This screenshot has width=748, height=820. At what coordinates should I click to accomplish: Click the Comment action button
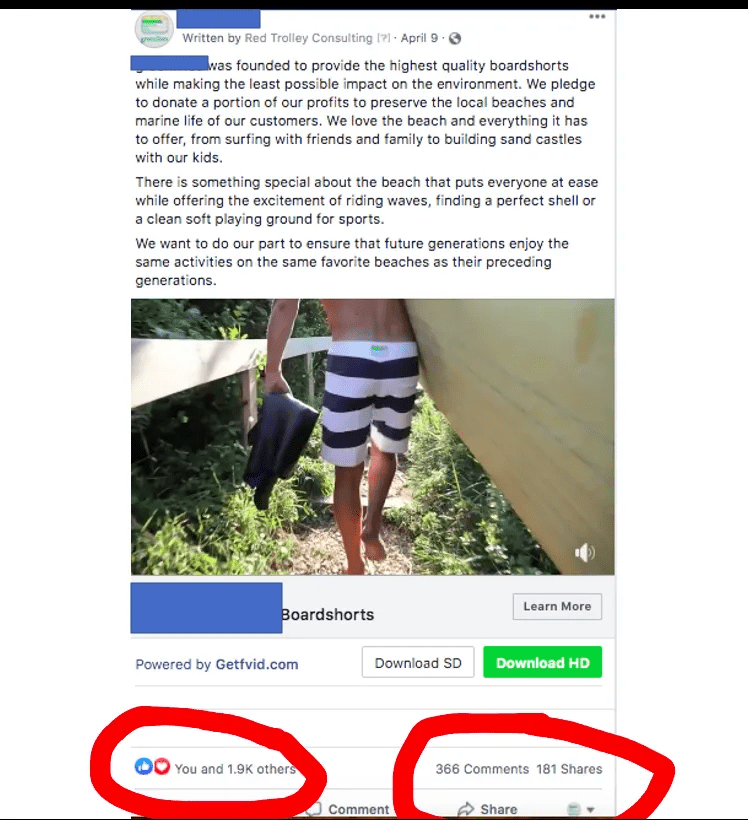tap(349, 809)
